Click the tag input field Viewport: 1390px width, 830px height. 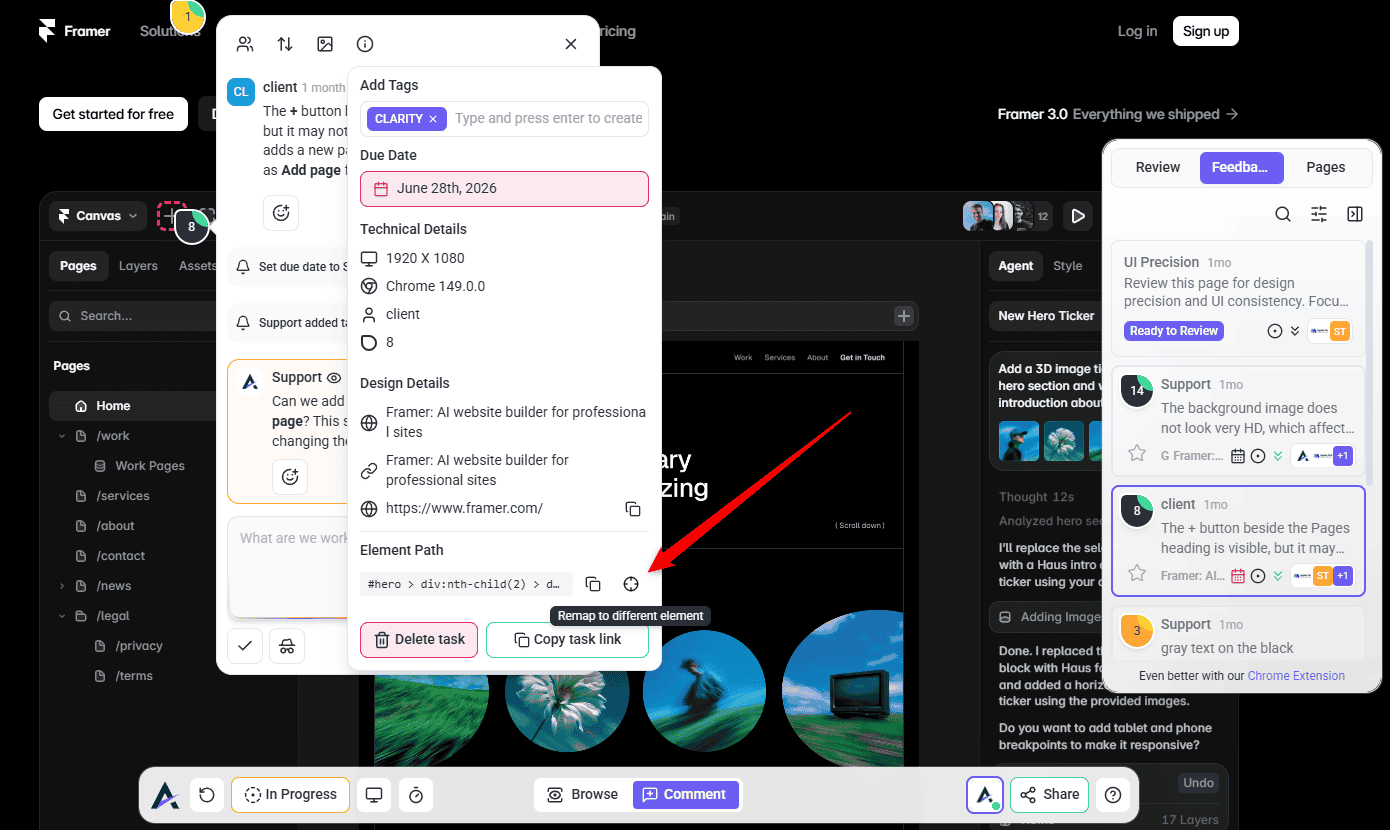pos(548,119)
